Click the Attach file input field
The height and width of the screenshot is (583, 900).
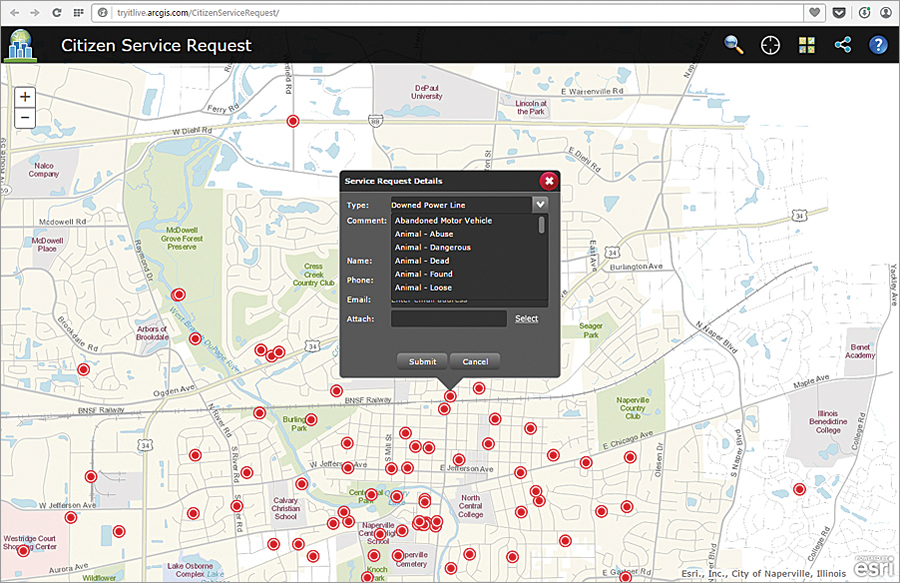448,319
